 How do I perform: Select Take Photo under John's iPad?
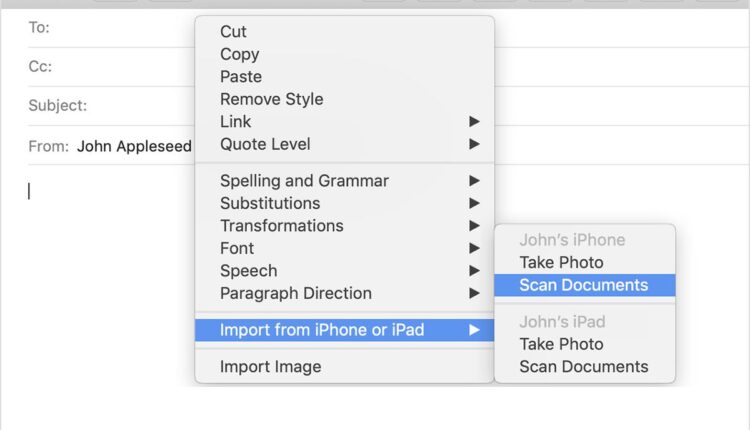pos(561,344)
